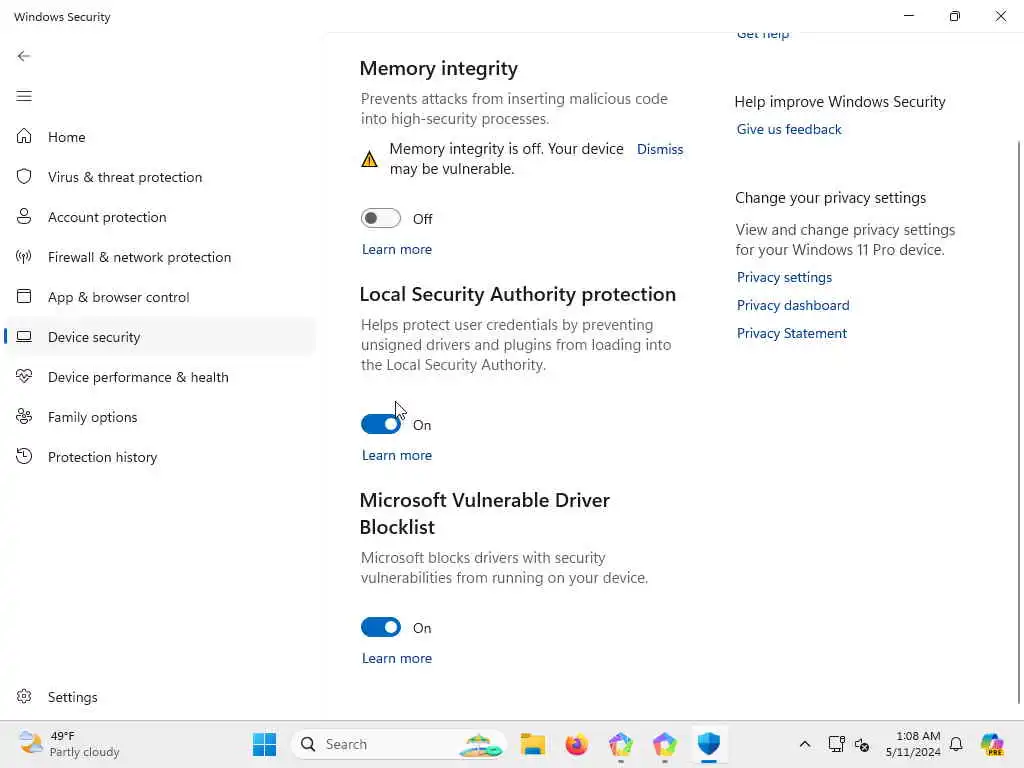1024x768 pixels.
Task: Select App & browser control
Action: coord(160,297)
